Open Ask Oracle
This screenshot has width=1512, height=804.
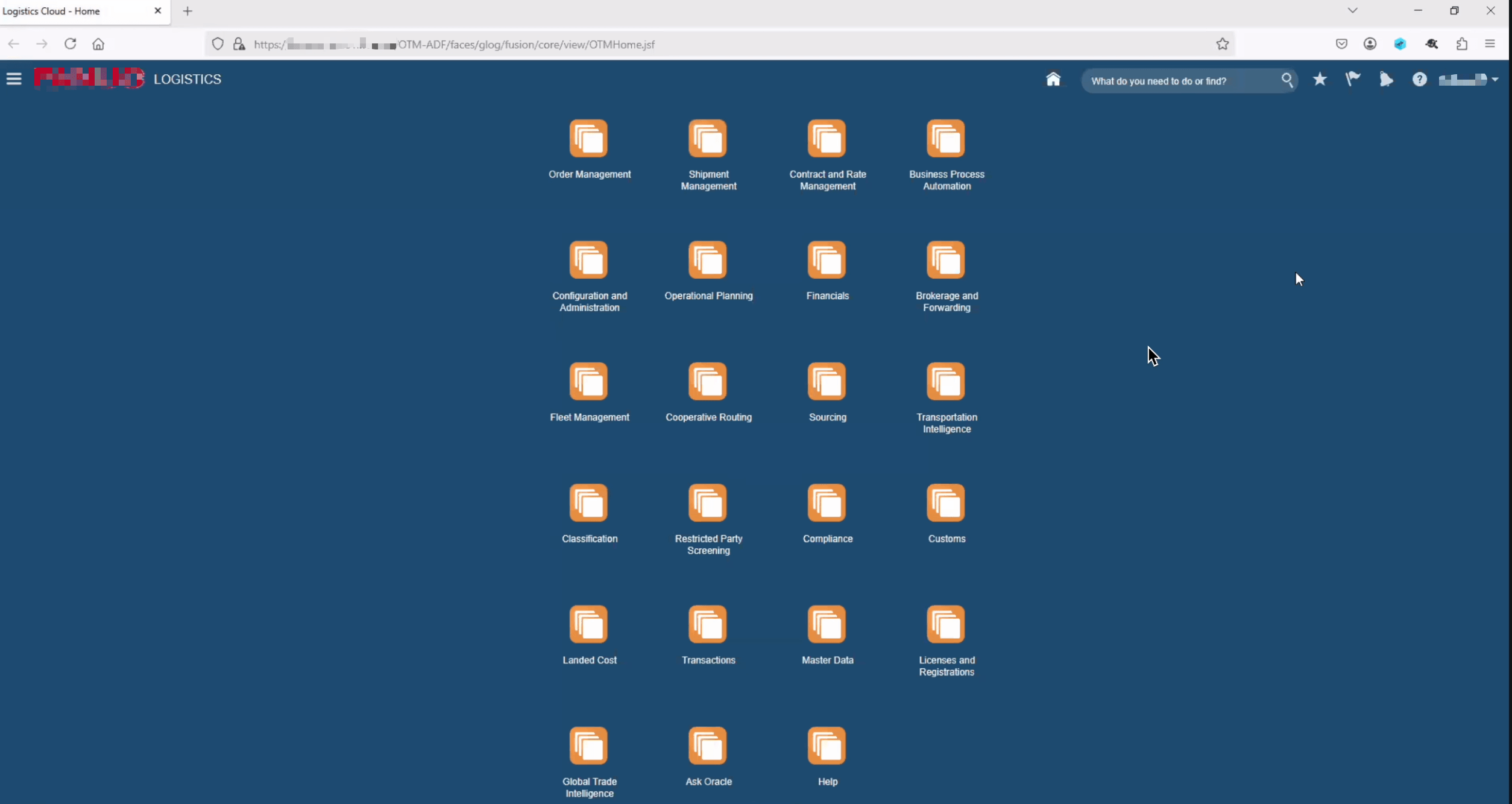point(708,745)
